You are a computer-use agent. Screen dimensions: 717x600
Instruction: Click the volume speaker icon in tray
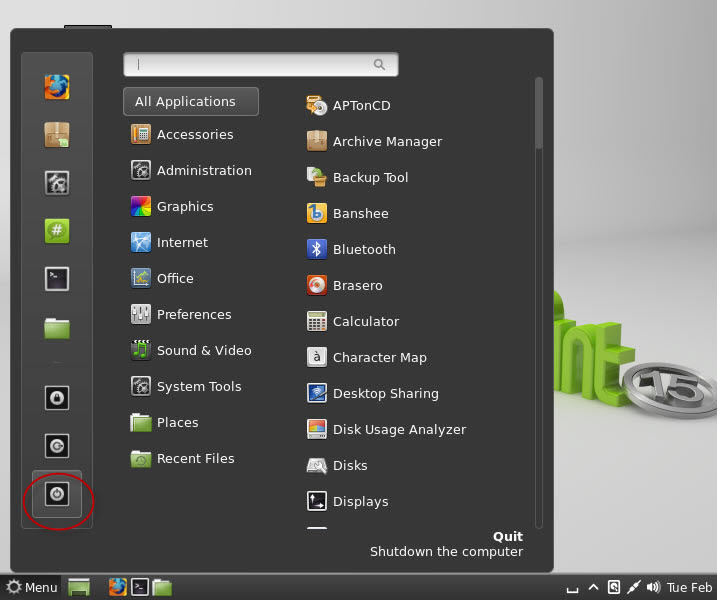click(x=653, y=587)
